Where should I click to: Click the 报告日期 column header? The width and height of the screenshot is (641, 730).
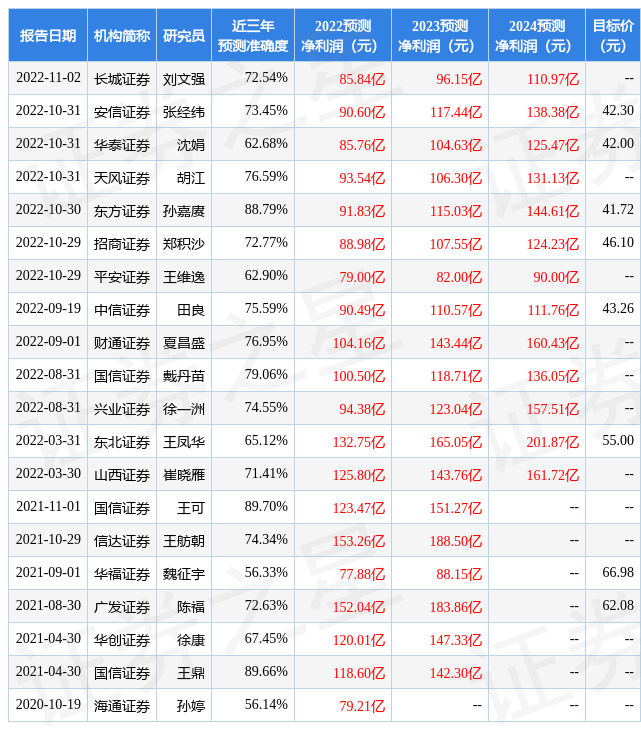pyautogui.click(x=48, y=35)
